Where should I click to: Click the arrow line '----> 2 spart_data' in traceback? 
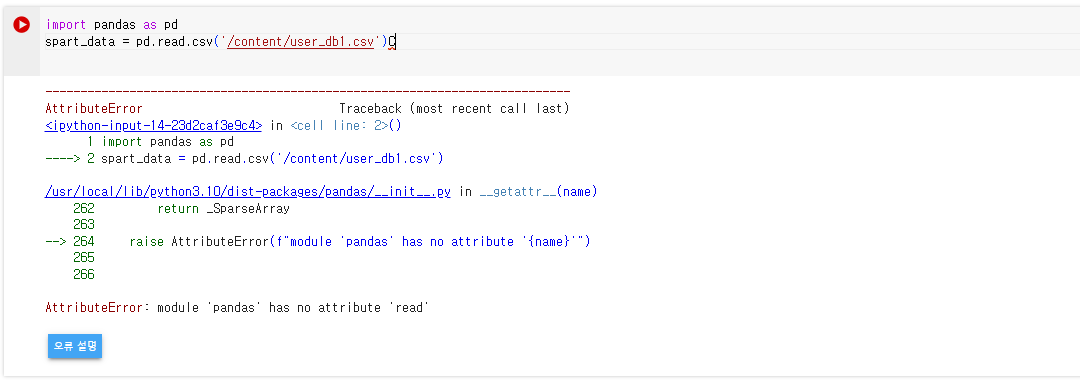[x=244, y=158]
